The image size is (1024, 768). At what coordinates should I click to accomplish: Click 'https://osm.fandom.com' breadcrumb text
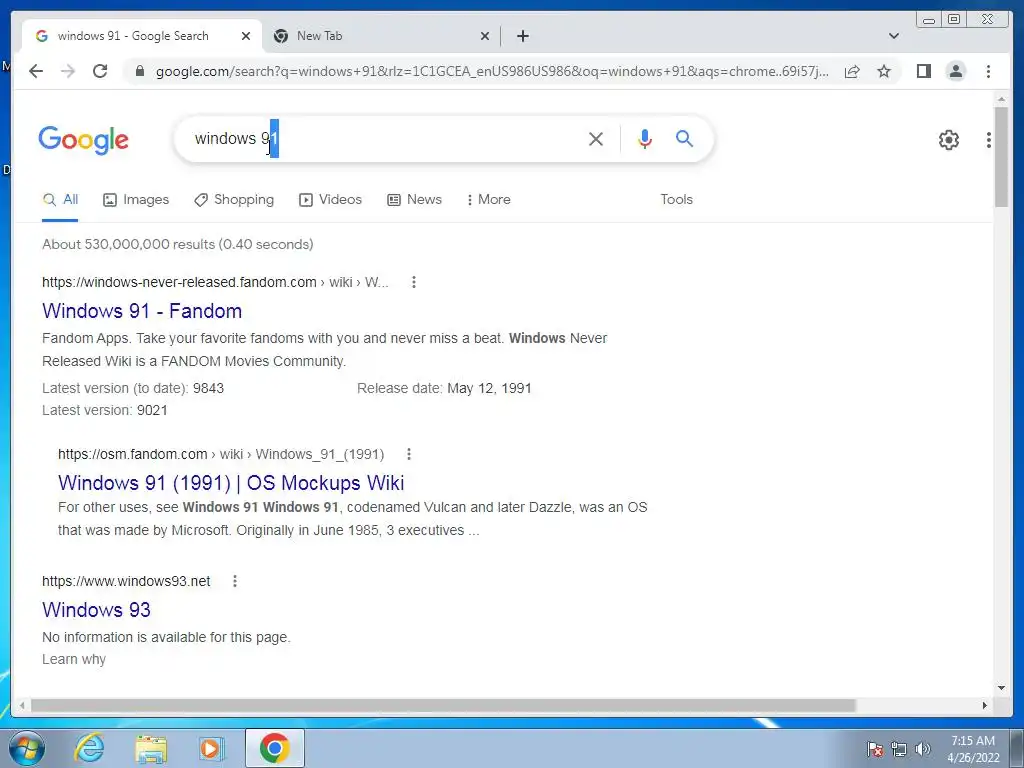133,454
